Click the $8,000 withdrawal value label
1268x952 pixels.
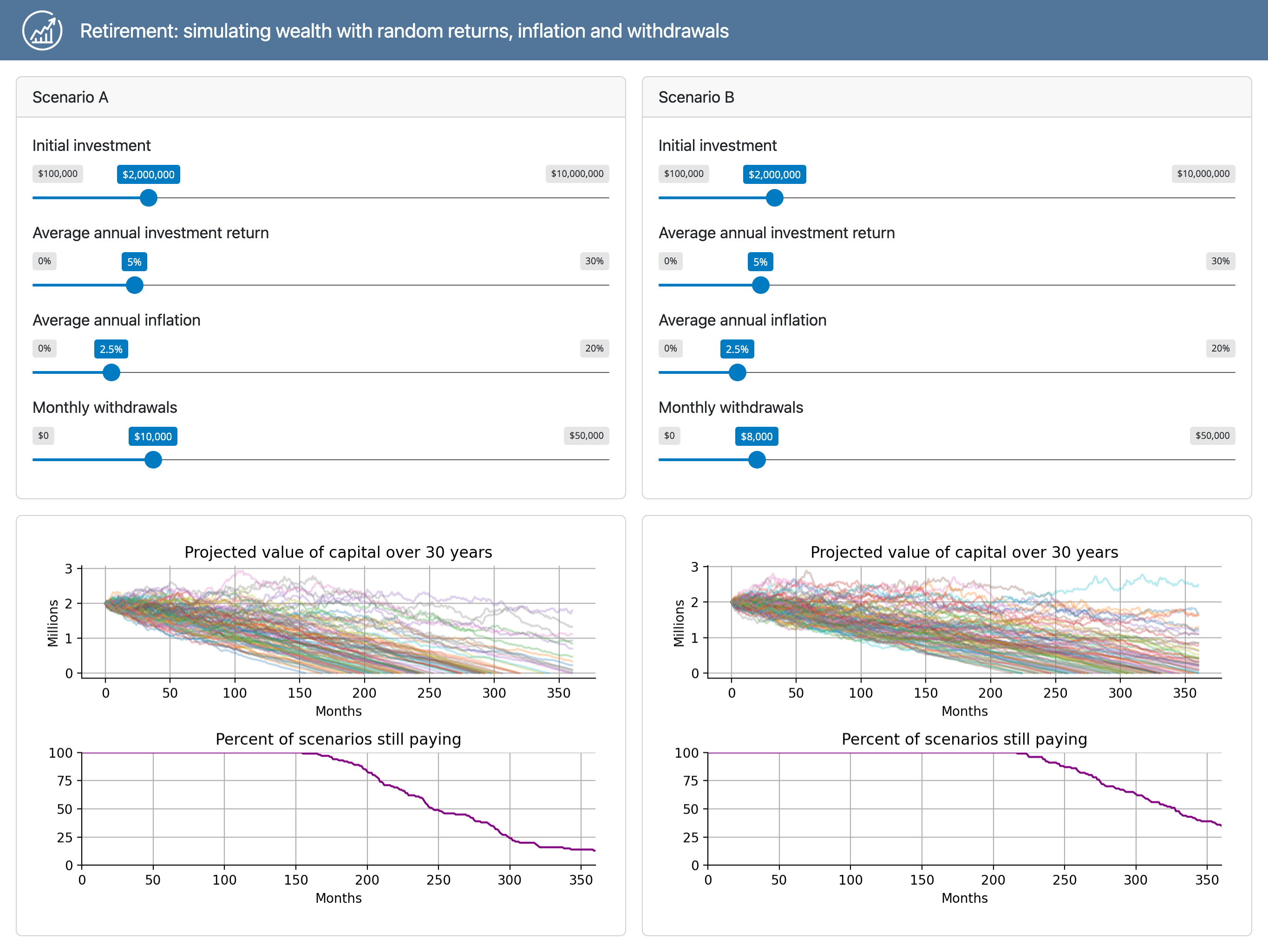click(x=756, y=437)
